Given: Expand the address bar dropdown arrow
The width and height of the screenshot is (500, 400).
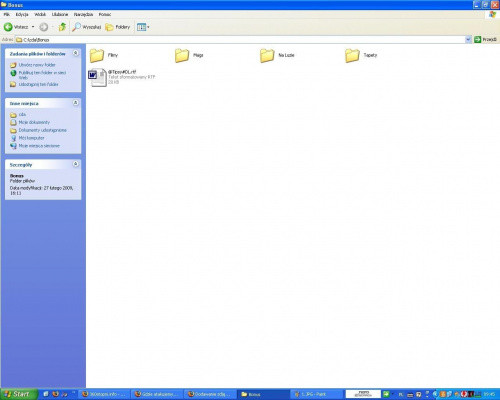Looking at the screenshot, I should click(468, 39).
